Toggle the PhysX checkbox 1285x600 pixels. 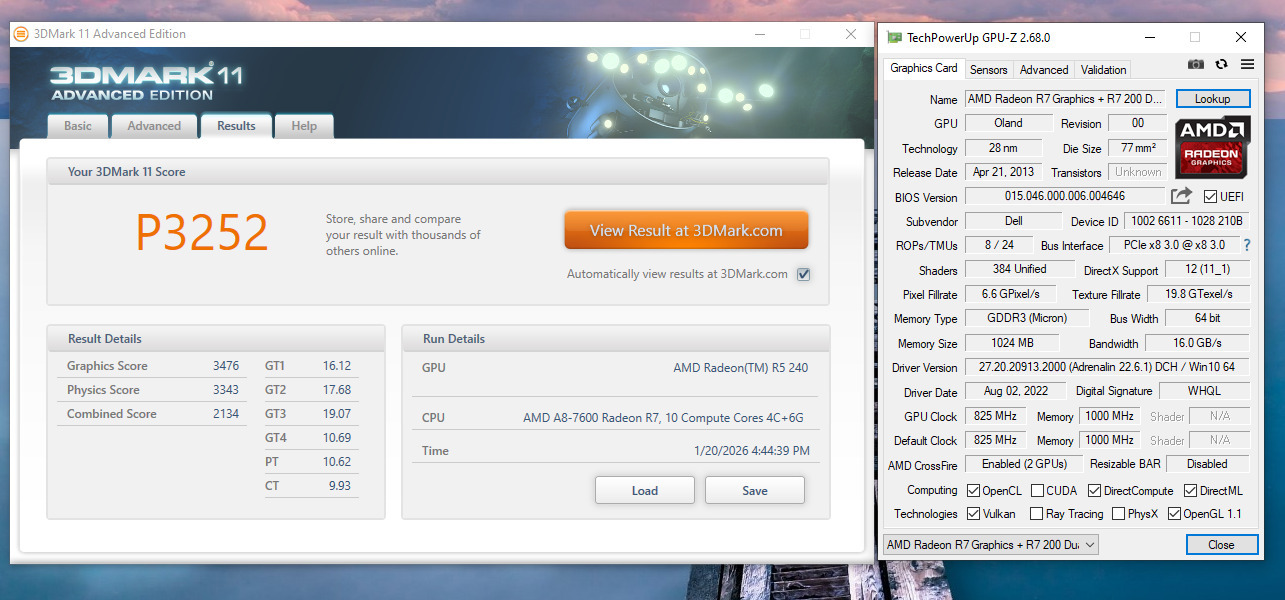tap(1118, 514)
